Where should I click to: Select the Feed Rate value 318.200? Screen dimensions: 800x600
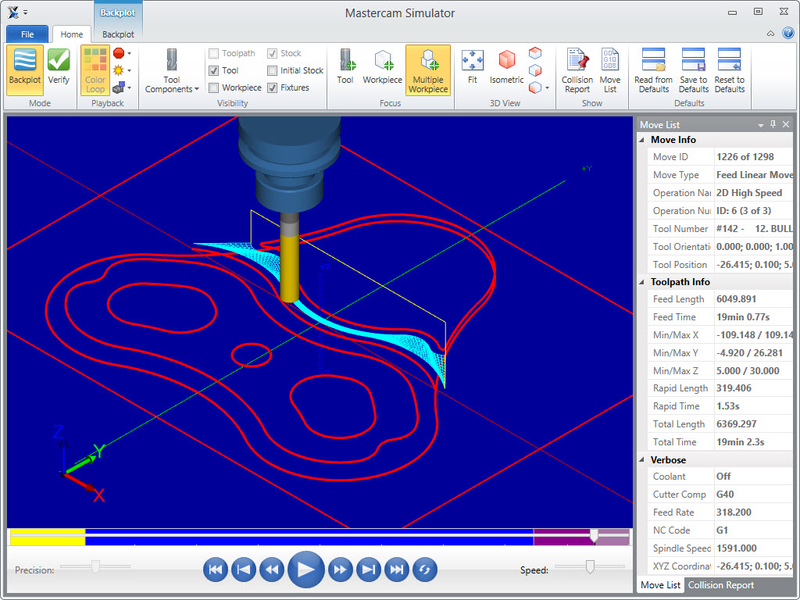coord(734,512)
